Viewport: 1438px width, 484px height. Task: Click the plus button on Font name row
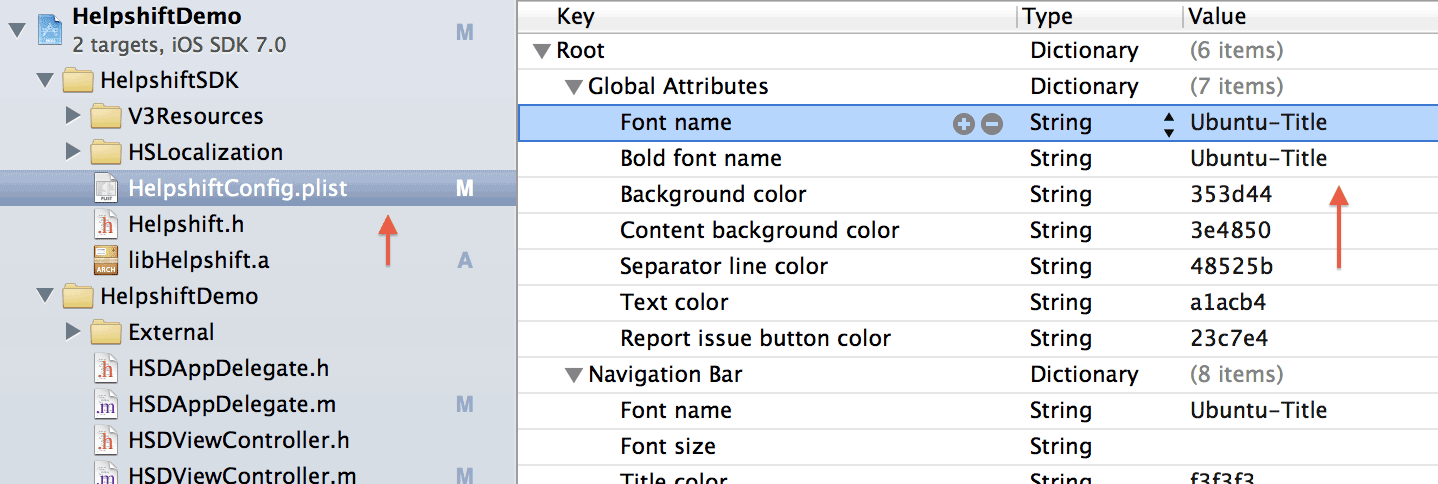tap(964, 123)
